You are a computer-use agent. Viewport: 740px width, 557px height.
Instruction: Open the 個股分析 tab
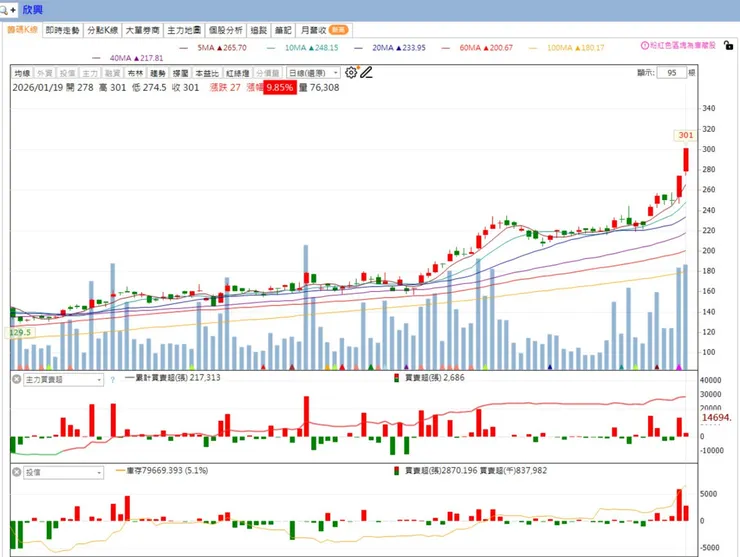tap(226, 30)
